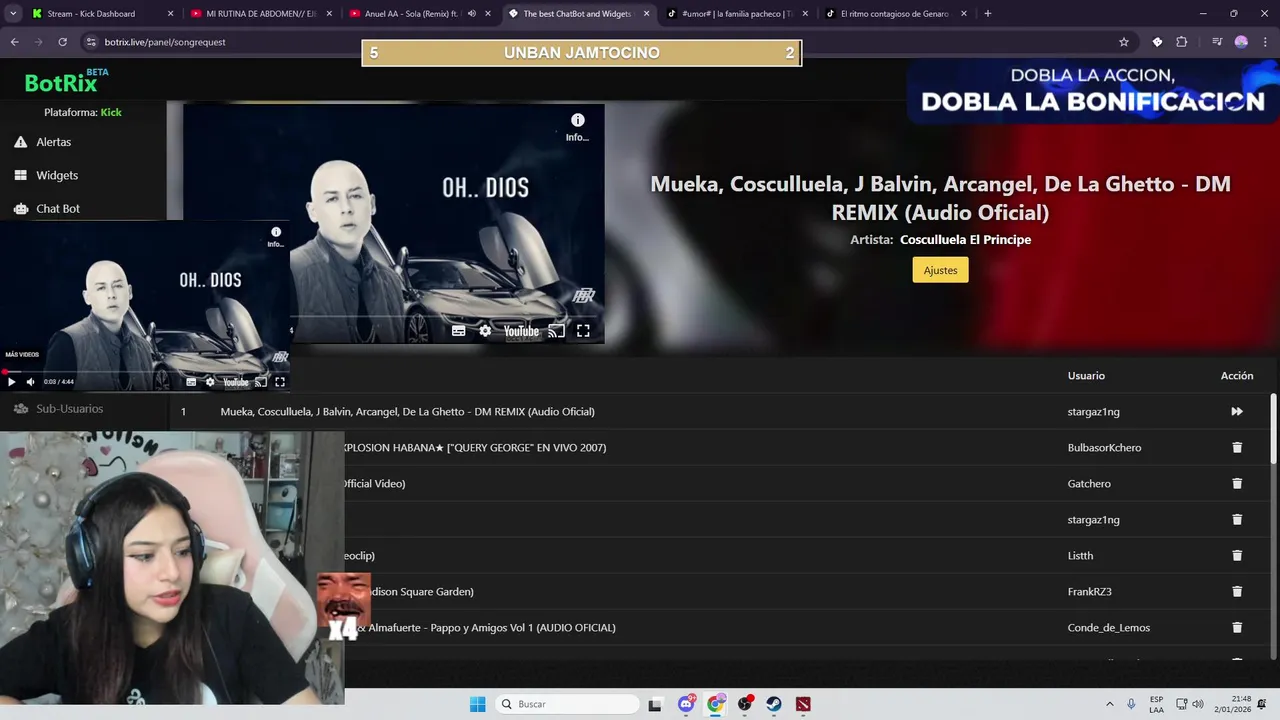Delete FrankRZ3's requested song
Image resolution: width=1280 pixels, height=720 pixels.
1237,591
